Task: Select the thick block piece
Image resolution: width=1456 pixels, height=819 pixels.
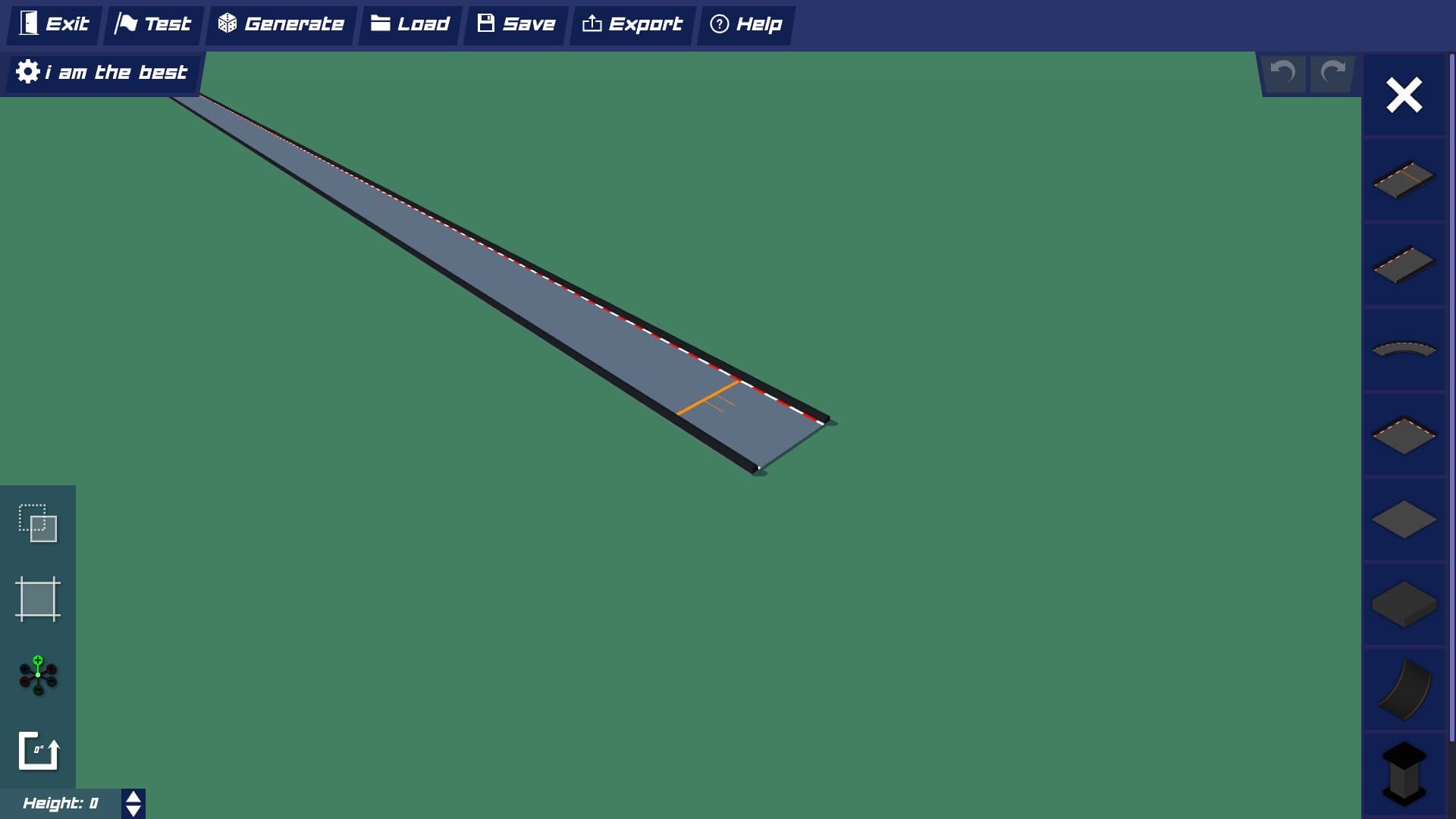Action: click(1404, 604)
